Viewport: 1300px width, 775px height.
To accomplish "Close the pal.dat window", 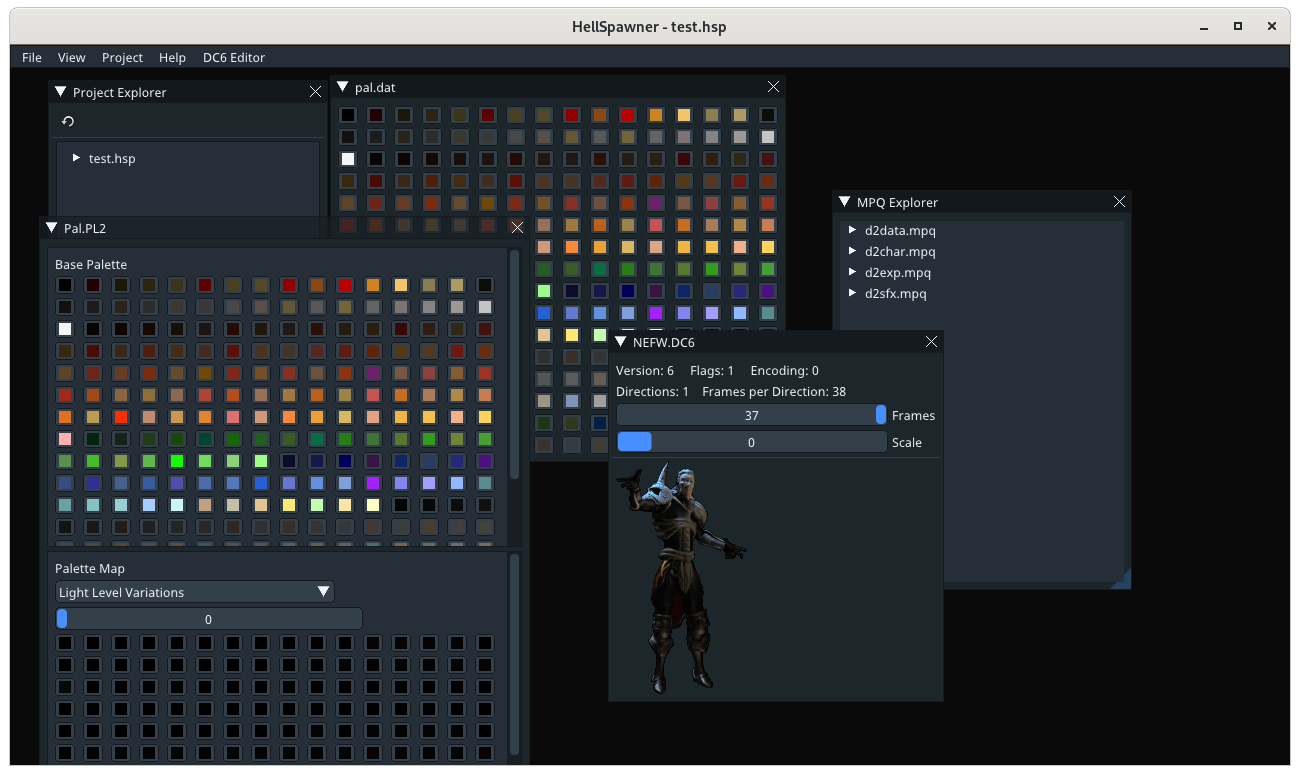I will pos(773,87).
